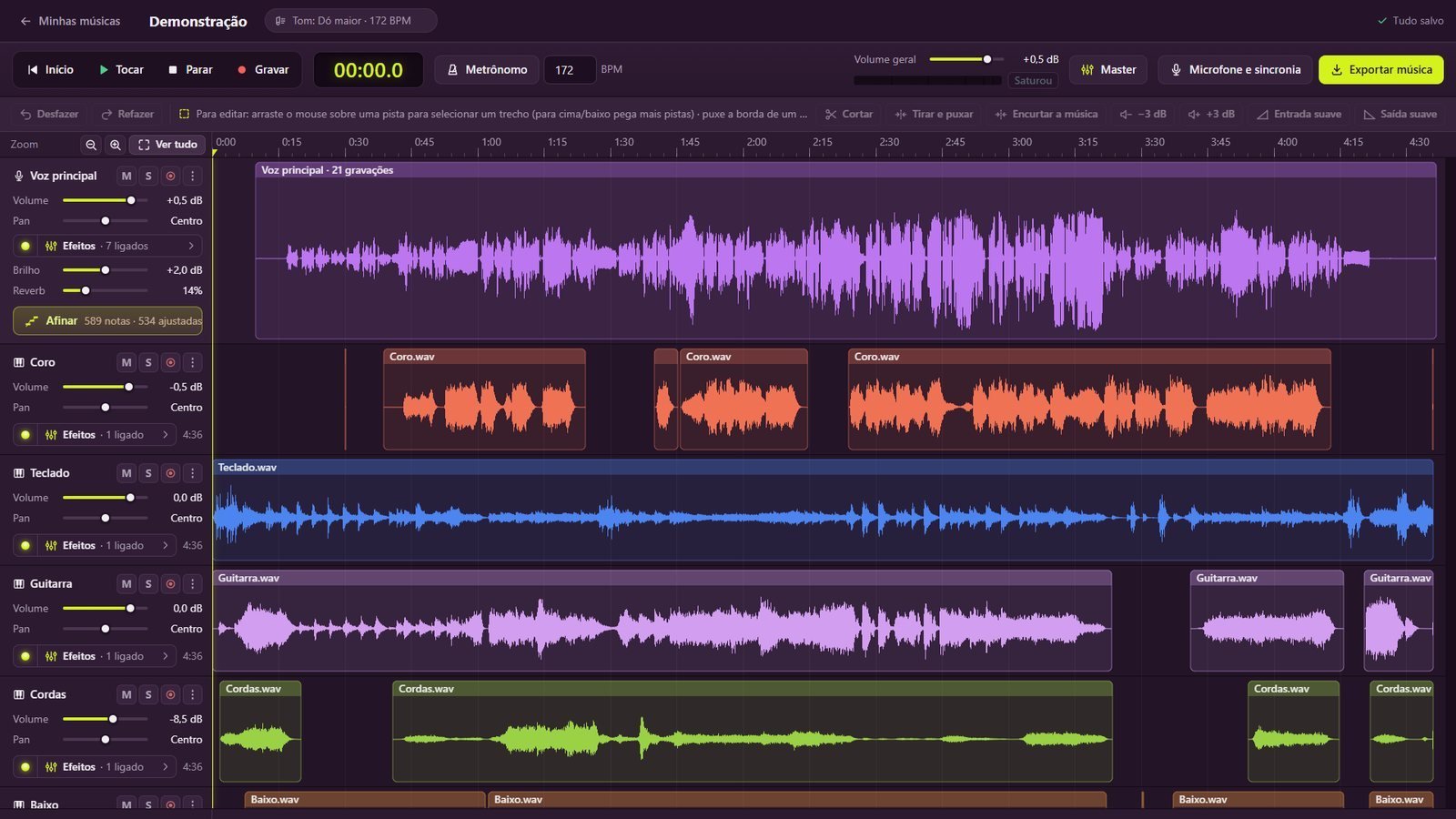Open the Voz principal track options menu
1456x819 pixels.
pyautogui.click(x=192, y=176)
